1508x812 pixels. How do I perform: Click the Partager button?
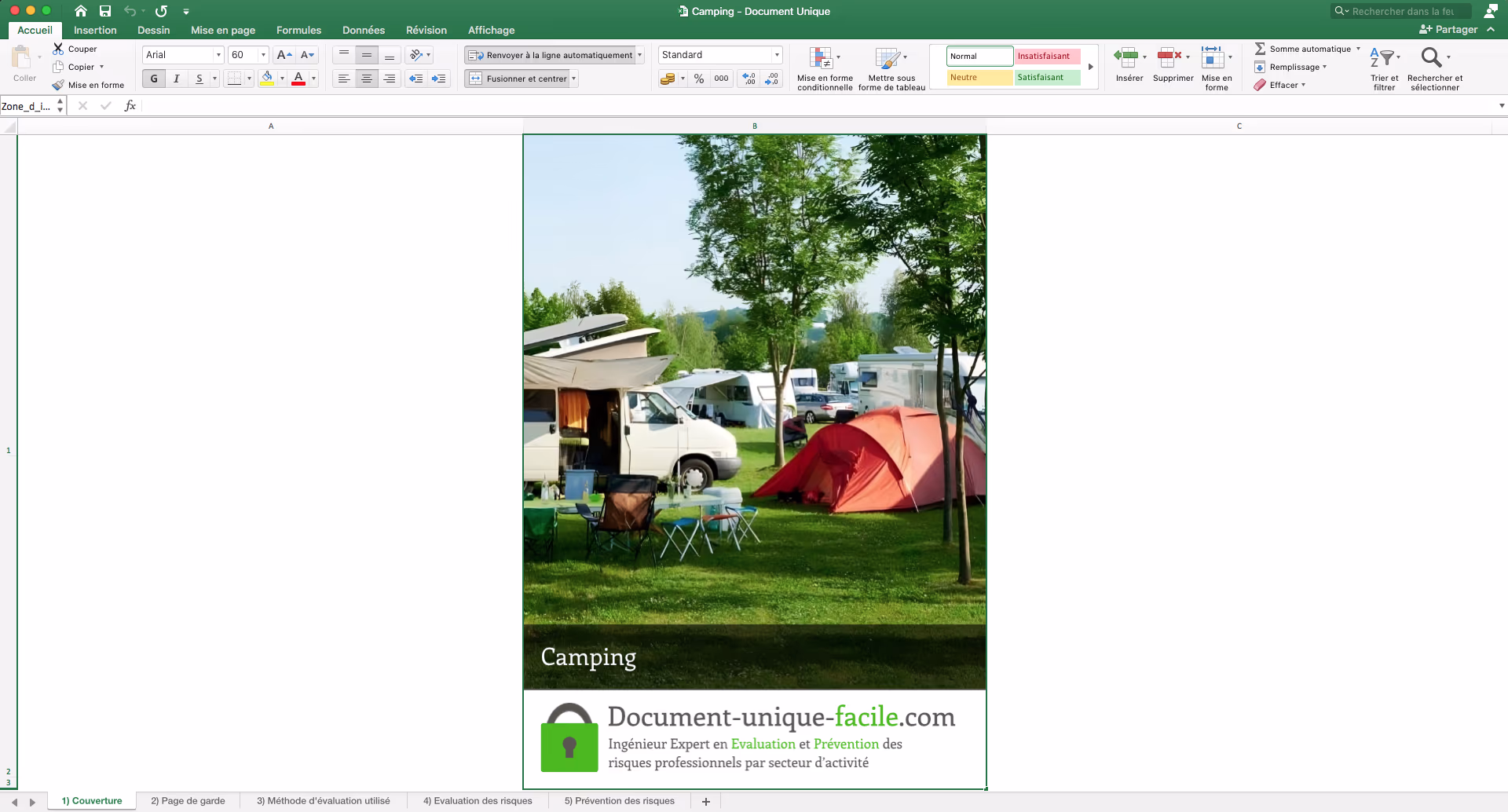1448,30
